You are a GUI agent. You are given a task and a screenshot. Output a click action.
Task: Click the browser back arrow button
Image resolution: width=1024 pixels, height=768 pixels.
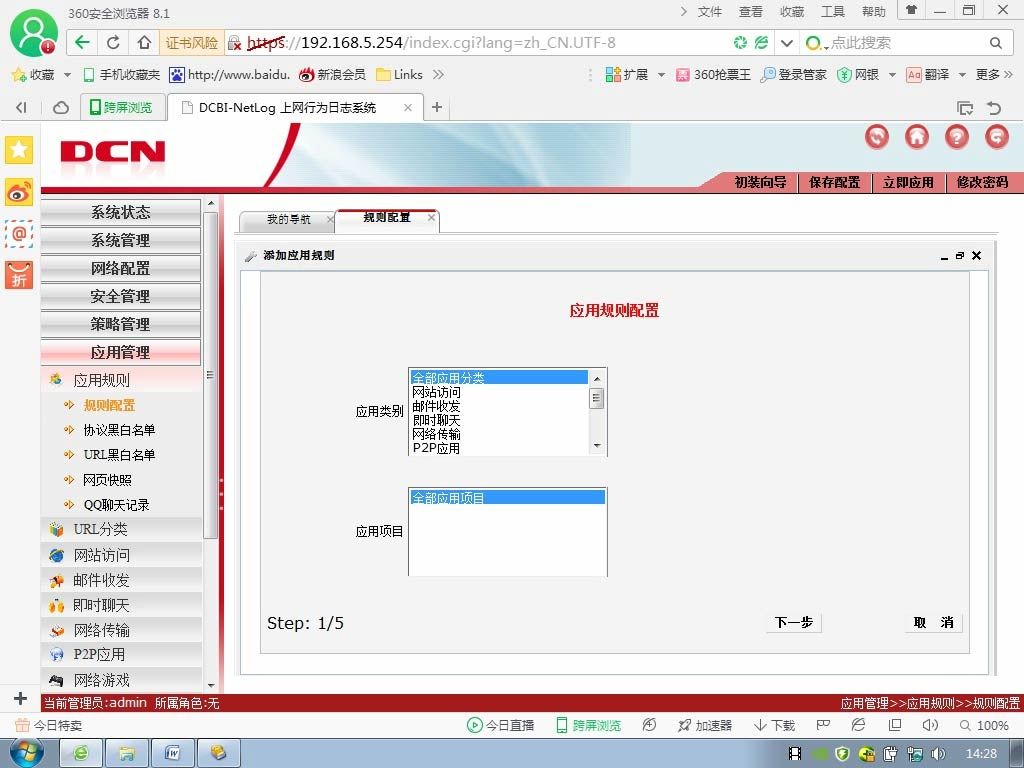pyautogui.click(x=82, y=43)
